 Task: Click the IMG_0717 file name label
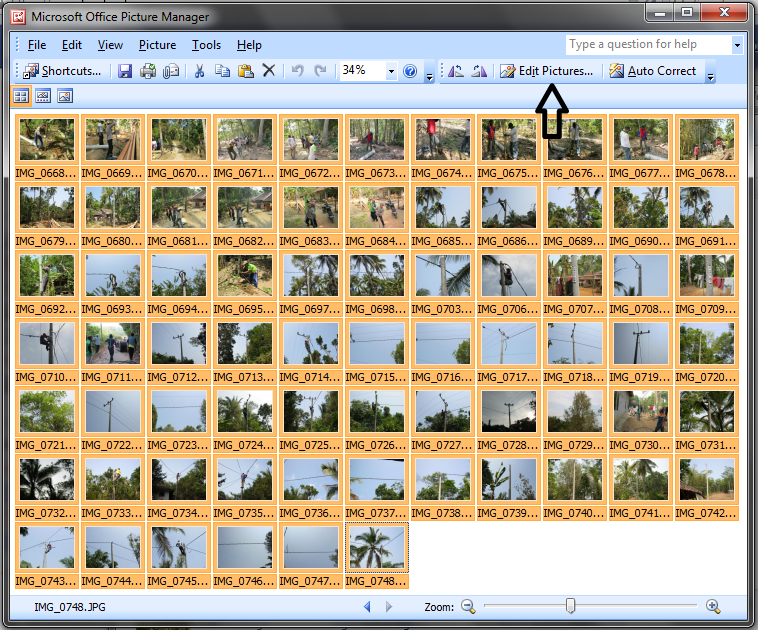pyautogui.click(x=509, y=377)
